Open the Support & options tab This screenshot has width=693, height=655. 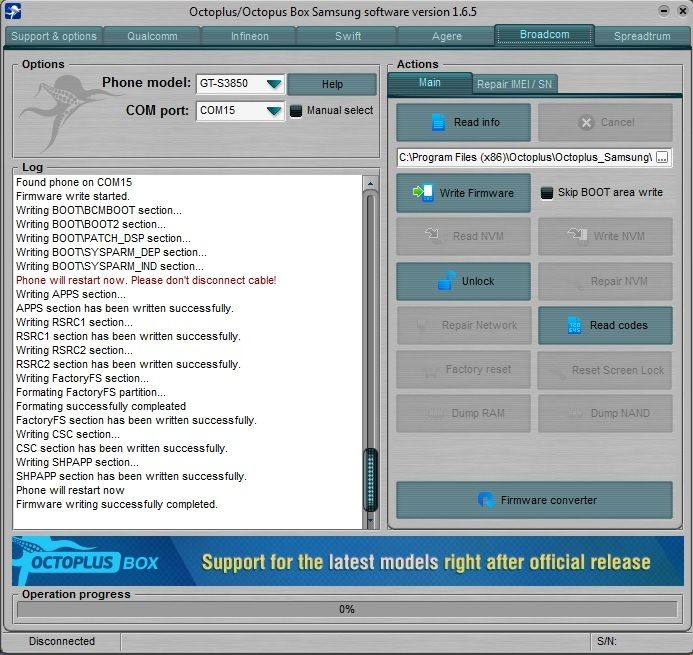pyautogui.click(x=54, y=36)
